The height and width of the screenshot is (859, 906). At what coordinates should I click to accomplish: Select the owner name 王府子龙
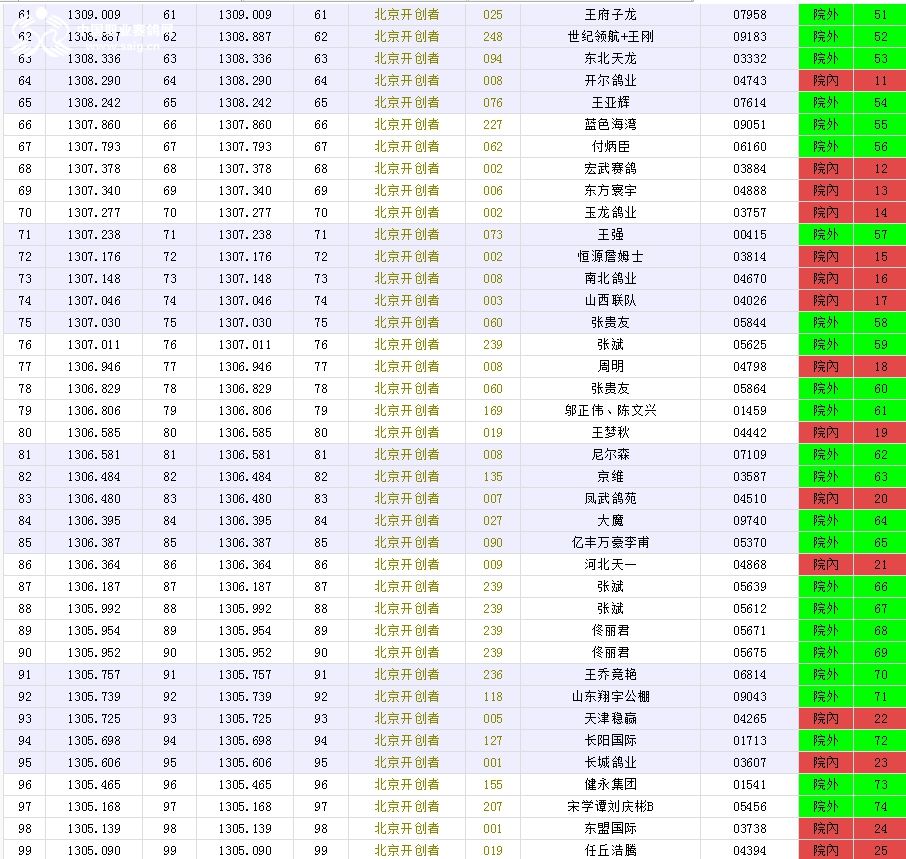tap(610, 15)
